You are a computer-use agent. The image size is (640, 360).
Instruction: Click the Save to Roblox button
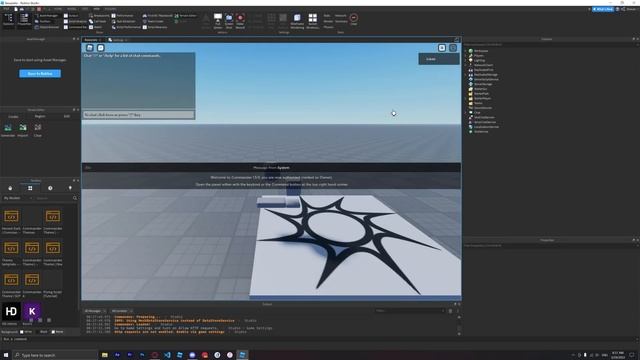[x=40, y=73]
